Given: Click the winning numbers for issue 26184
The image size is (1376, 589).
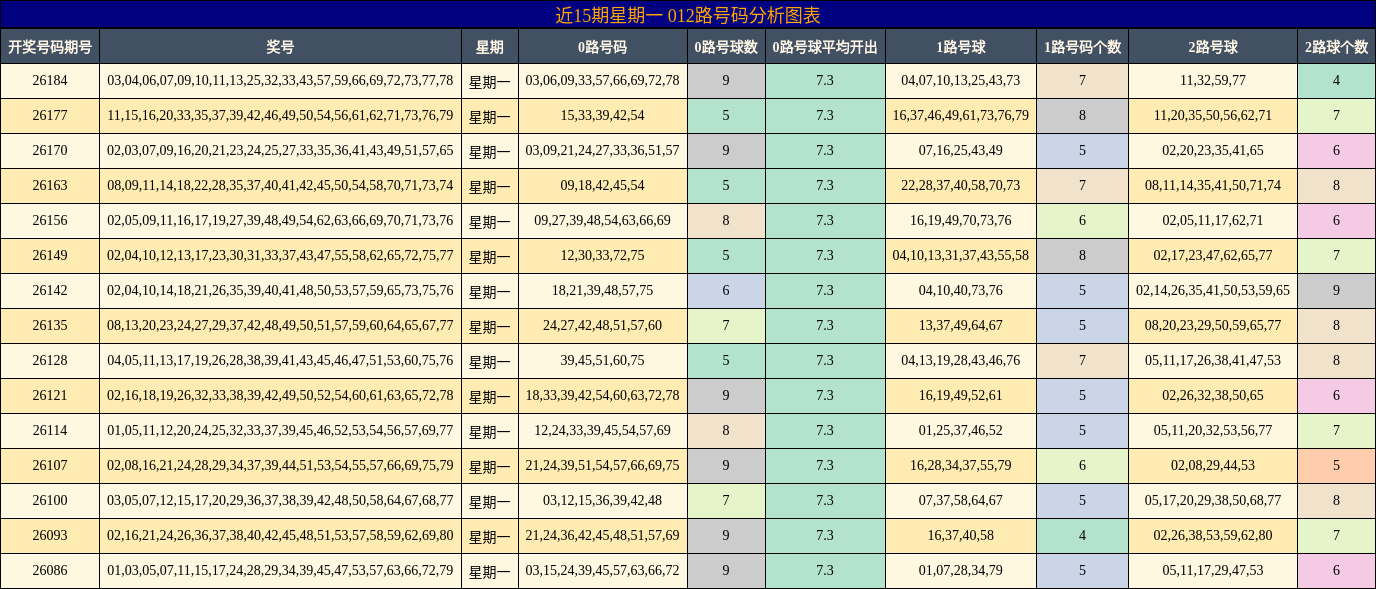Looking at the screenshot, I should (x=280, y=81).
